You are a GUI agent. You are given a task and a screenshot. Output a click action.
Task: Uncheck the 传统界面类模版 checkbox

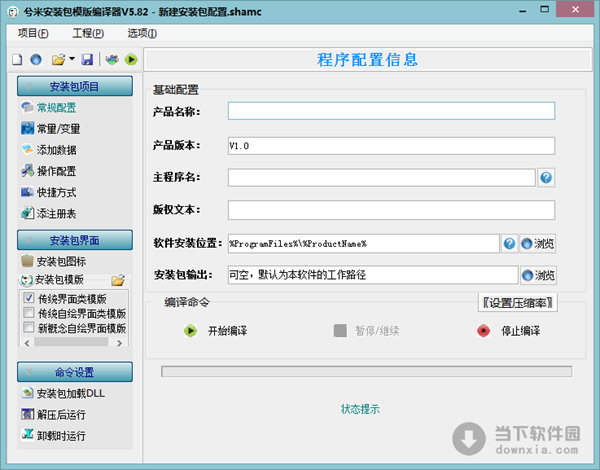(x=29, y=298)
